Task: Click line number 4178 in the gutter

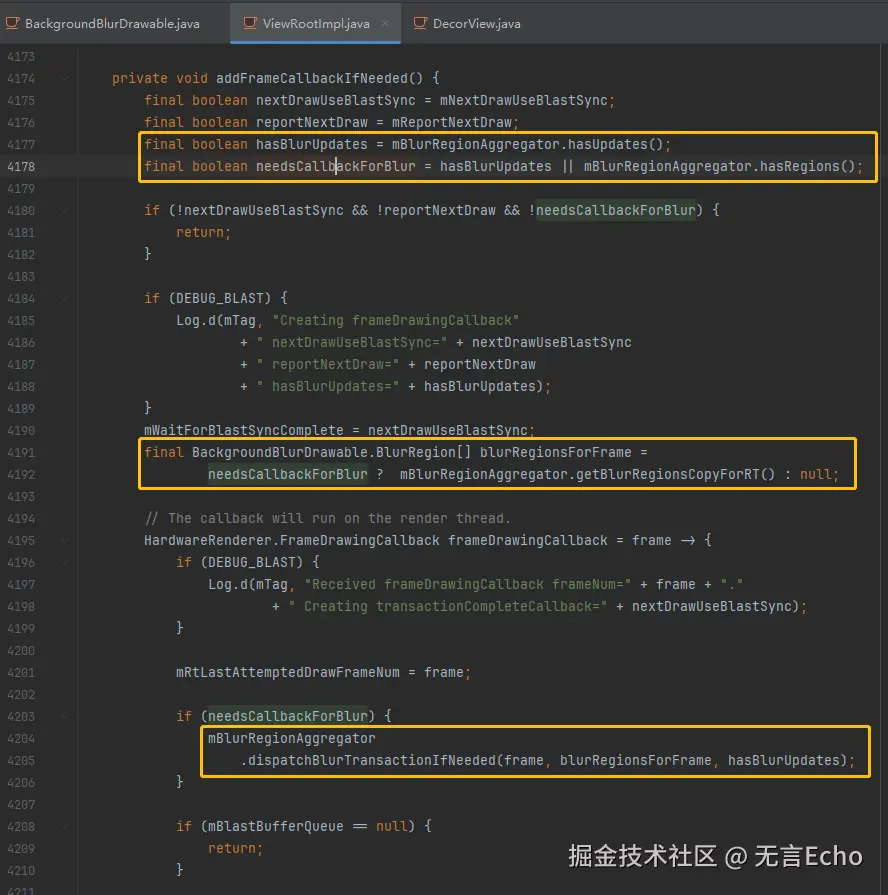Action: pos(21,167)
